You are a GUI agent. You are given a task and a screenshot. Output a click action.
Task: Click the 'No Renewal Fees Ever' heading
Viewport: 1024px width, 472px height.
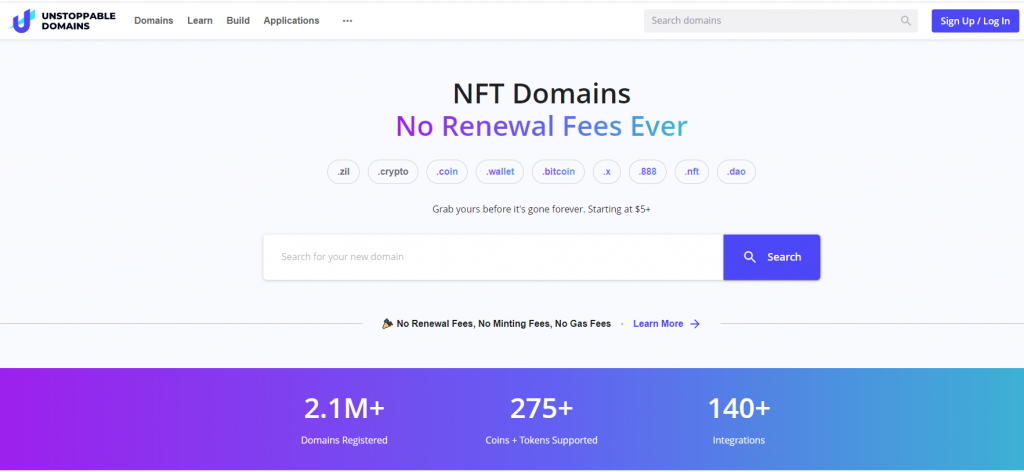[541, 126]
